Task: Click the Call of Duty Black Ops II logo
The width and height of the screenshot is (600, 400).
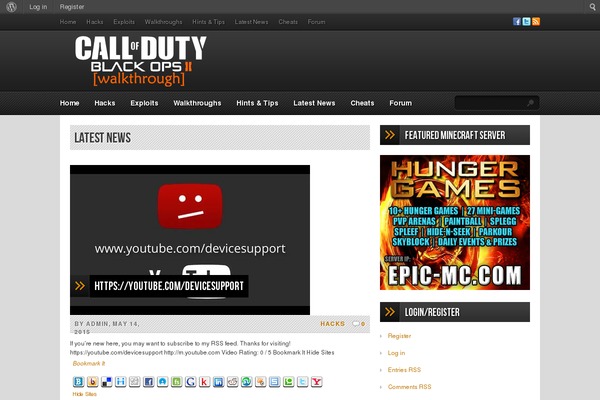Action: [x=140, y=61]
